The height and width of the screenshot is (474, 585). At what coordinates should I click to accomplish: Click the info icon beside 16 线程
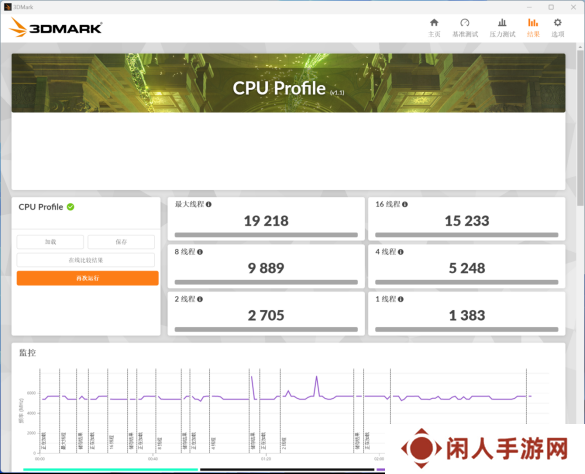405,204
